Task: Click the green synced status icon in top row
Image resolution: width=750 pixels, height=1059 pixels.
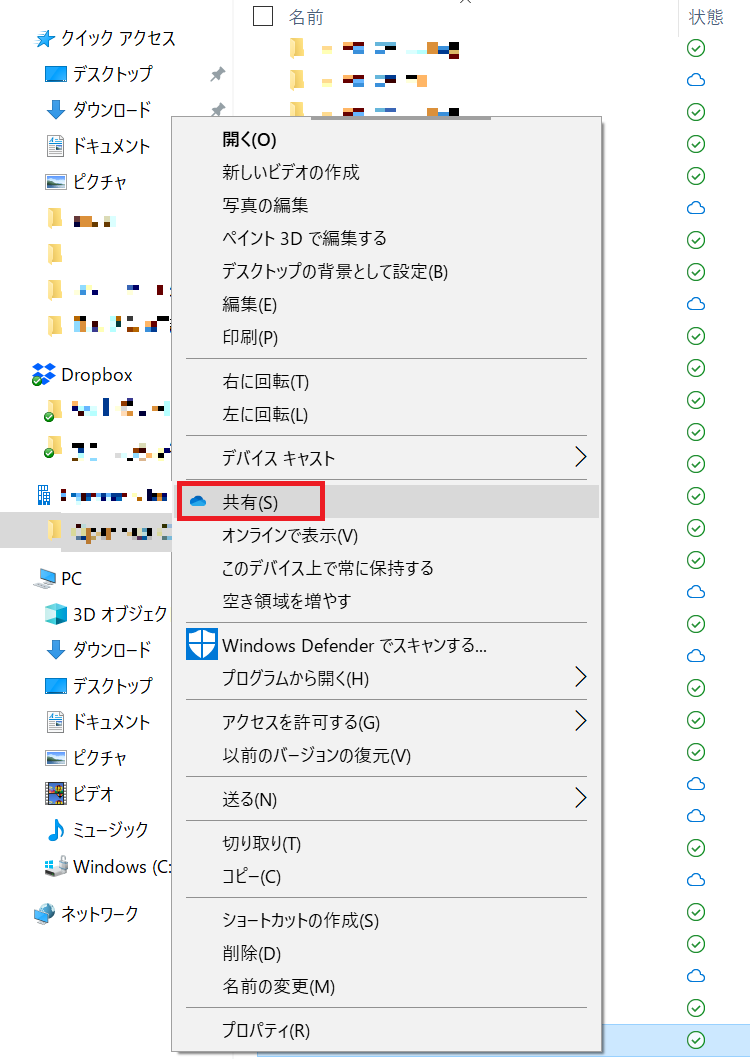Action: (x=696, y=48)
